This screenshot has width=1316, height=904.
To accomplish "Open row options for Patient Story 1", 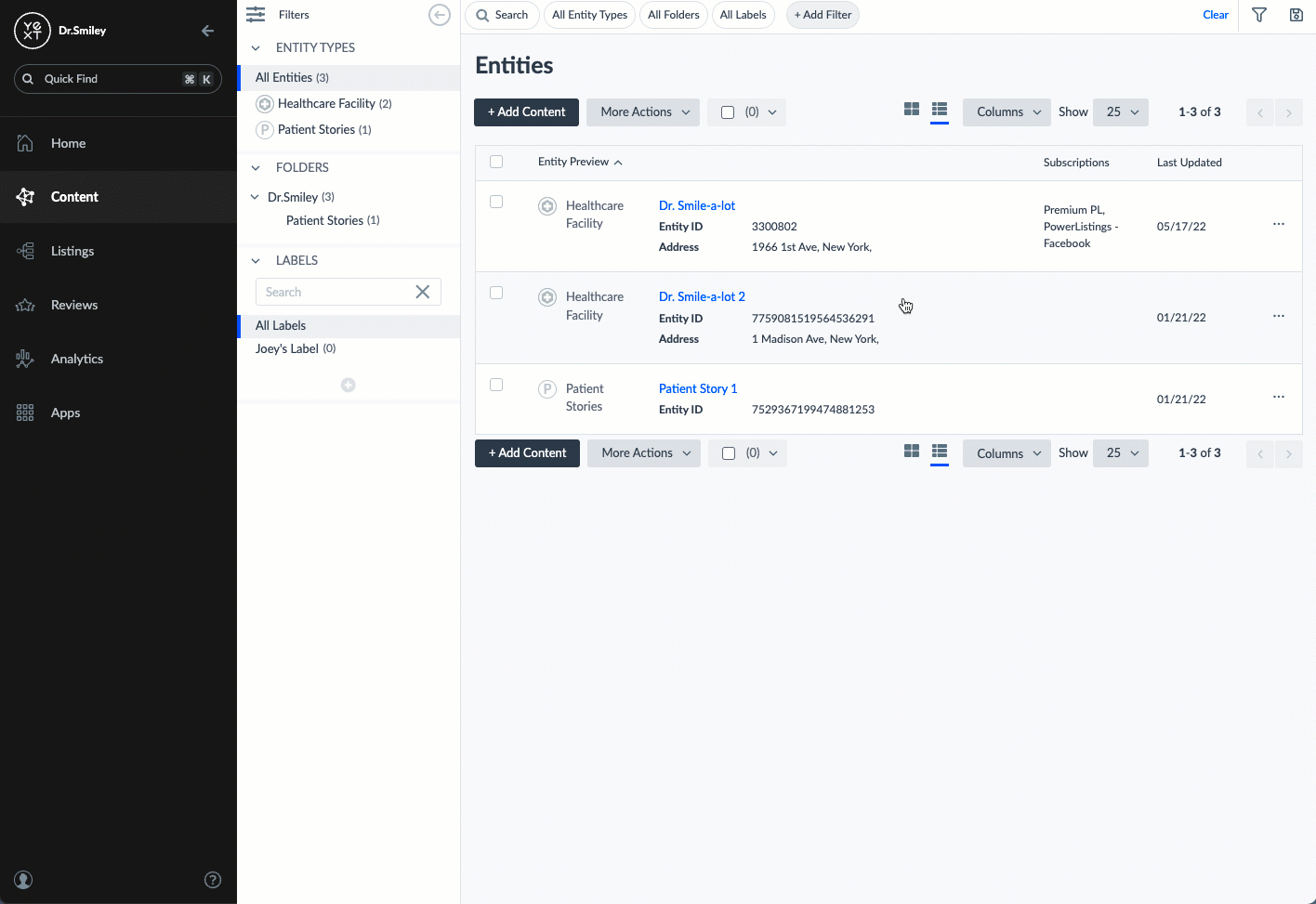I will 1279,398.
